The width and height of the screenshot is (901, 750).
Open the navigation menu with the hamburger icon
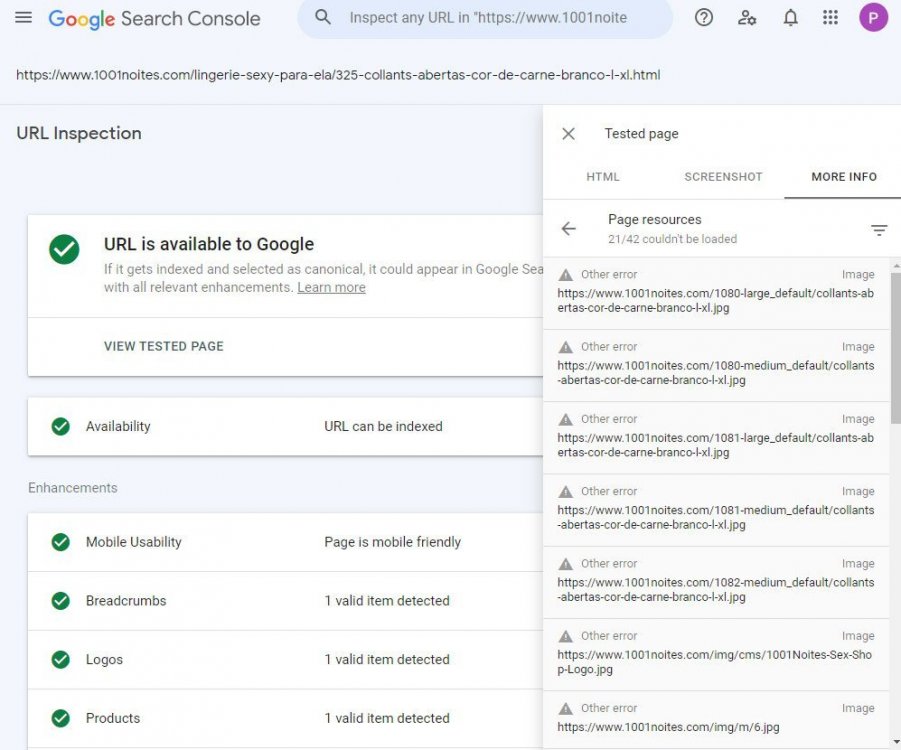(24, 17)
